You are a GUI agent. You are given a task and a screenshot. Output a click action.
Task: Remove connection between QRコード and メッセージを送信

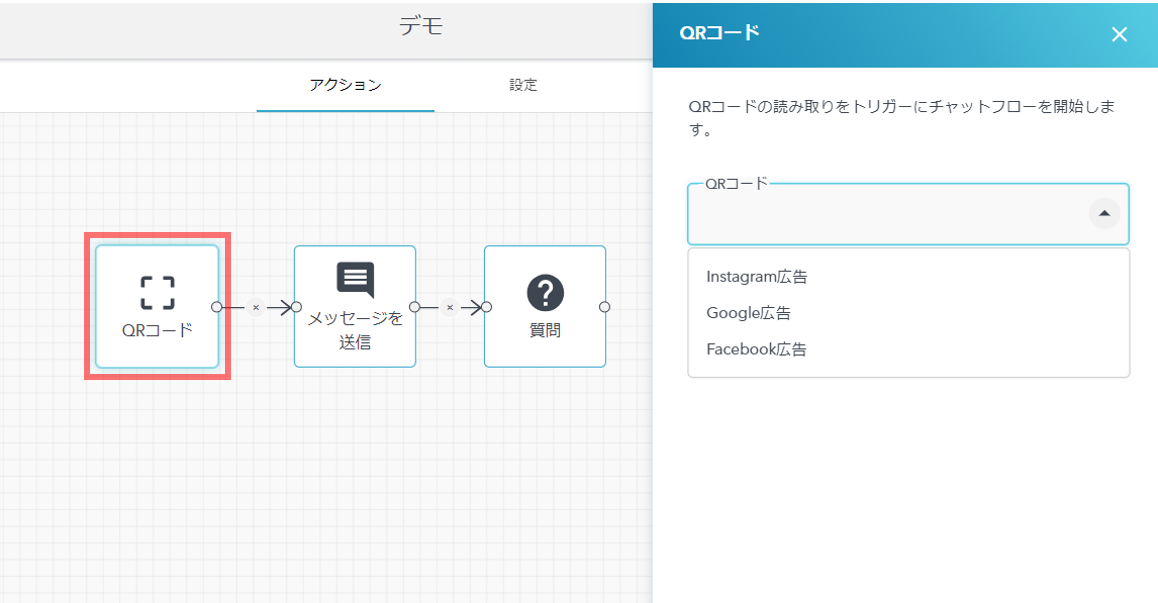point(255,307)
